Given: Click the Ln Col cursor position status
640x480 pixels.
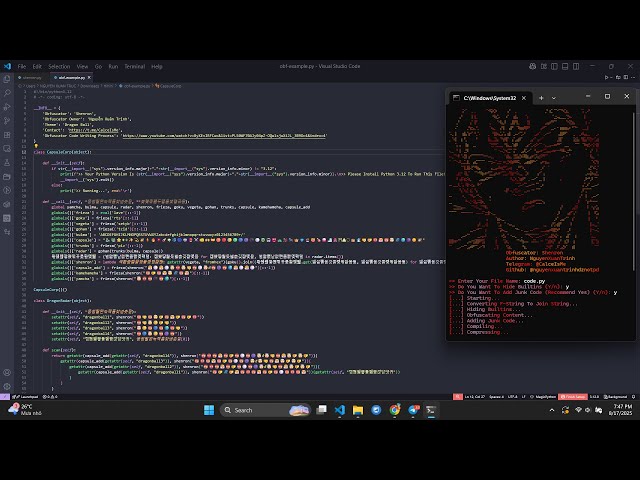Looking at the screenshot, I should pos(475,396).
